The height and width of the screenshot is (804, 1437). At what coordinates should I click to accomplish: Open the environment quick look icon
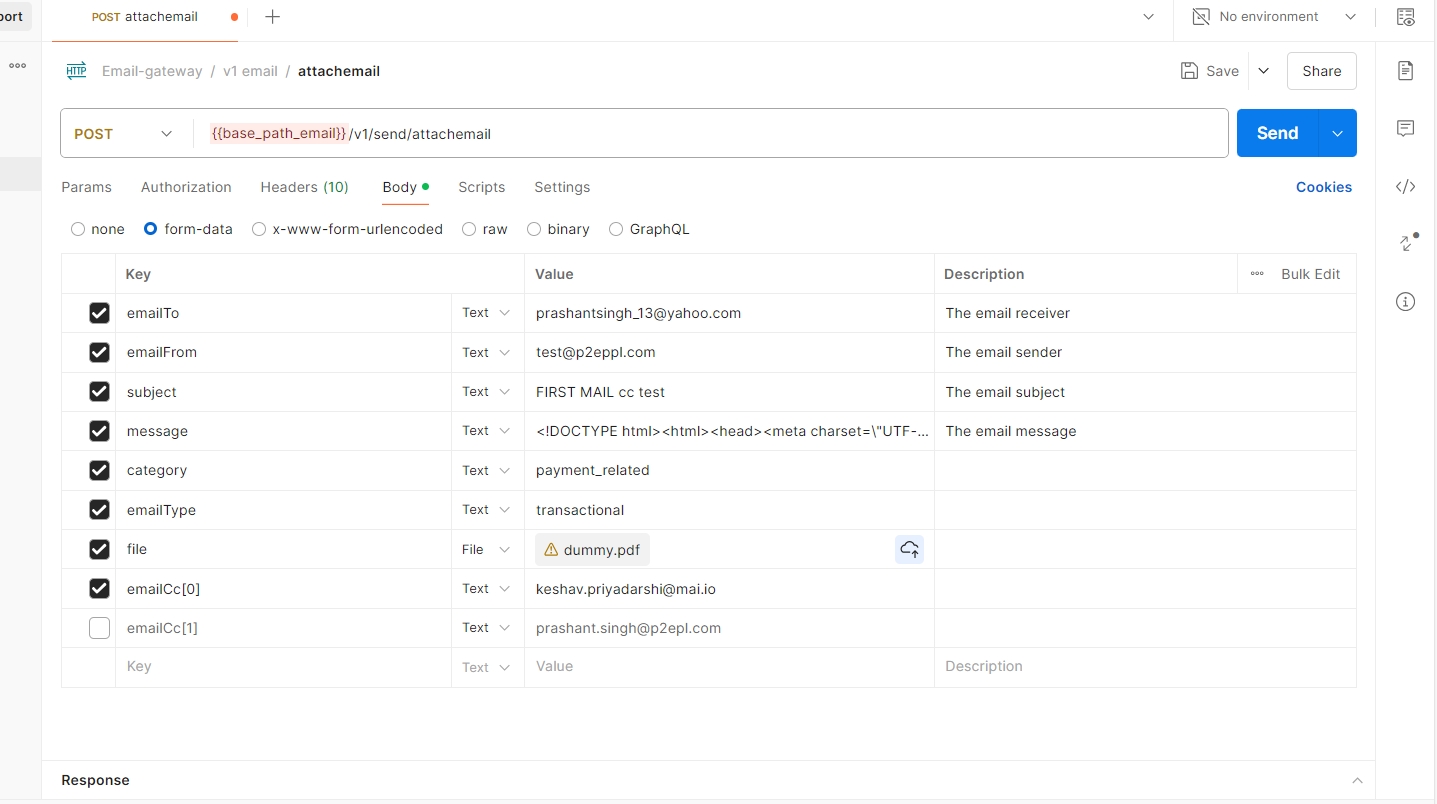pos(1406,17)
